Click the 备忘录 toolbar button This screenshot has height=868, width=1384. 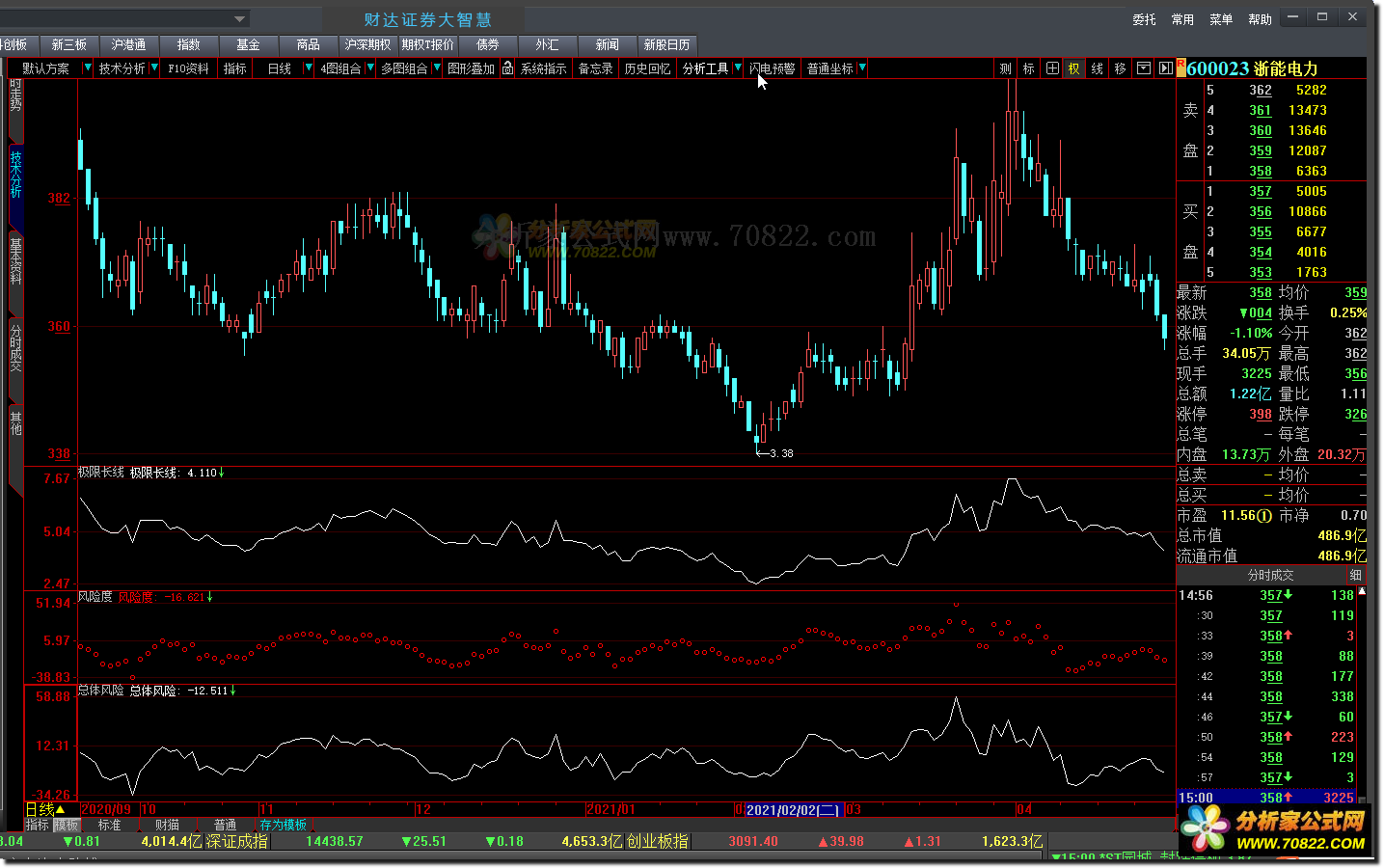point(595,68)
